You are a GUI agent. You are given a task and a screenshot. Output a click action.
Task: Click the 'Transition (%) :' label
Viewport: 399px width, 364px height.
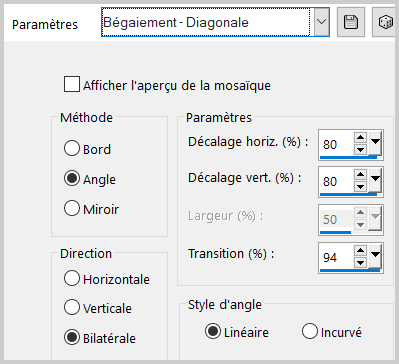231,254
